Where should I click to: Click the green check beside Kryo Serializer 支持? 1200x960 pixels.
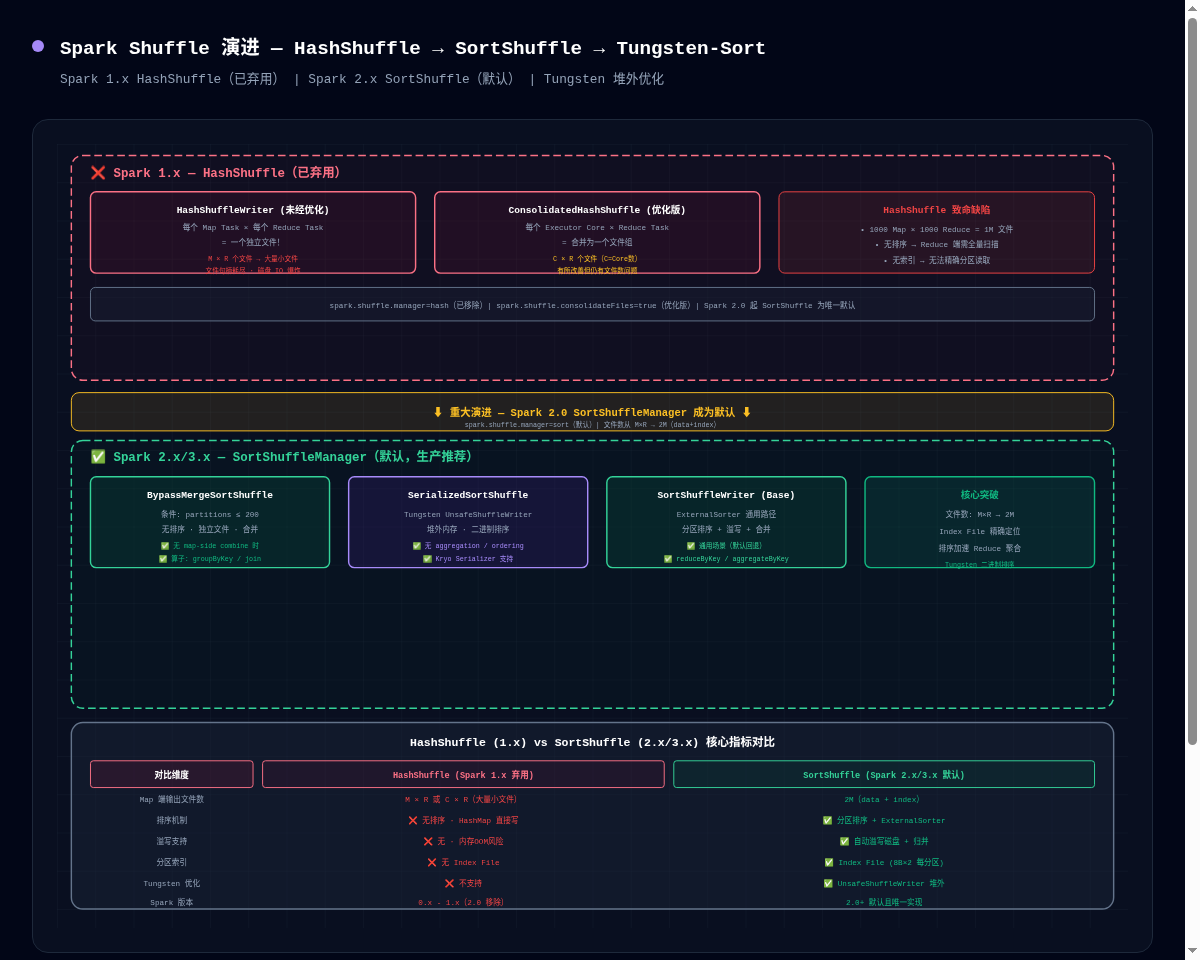pos(427,559)
